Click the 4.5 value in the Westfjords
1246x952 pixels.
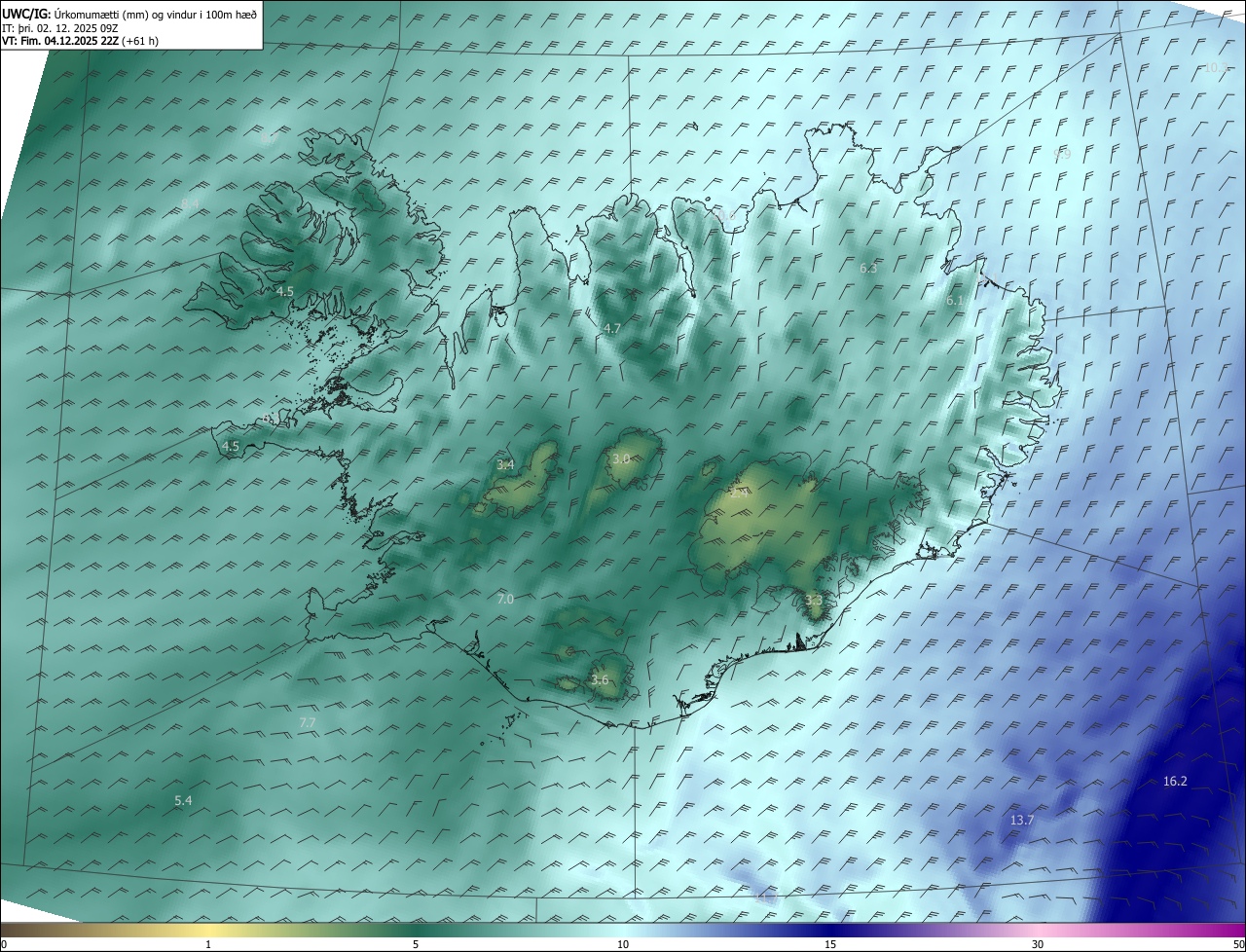pos(284,291)
